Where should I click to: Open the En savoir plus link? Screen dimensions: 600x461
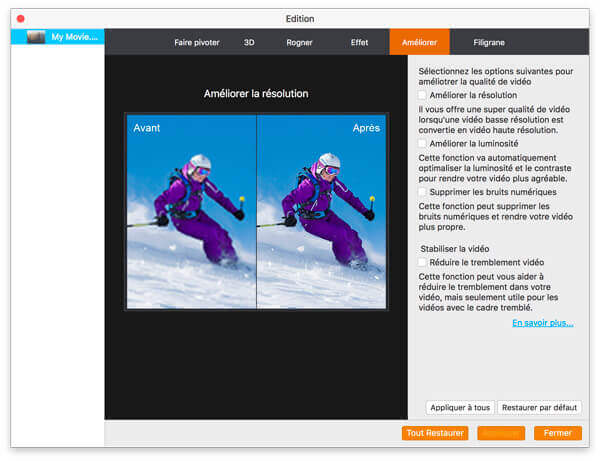pos(542,323)
